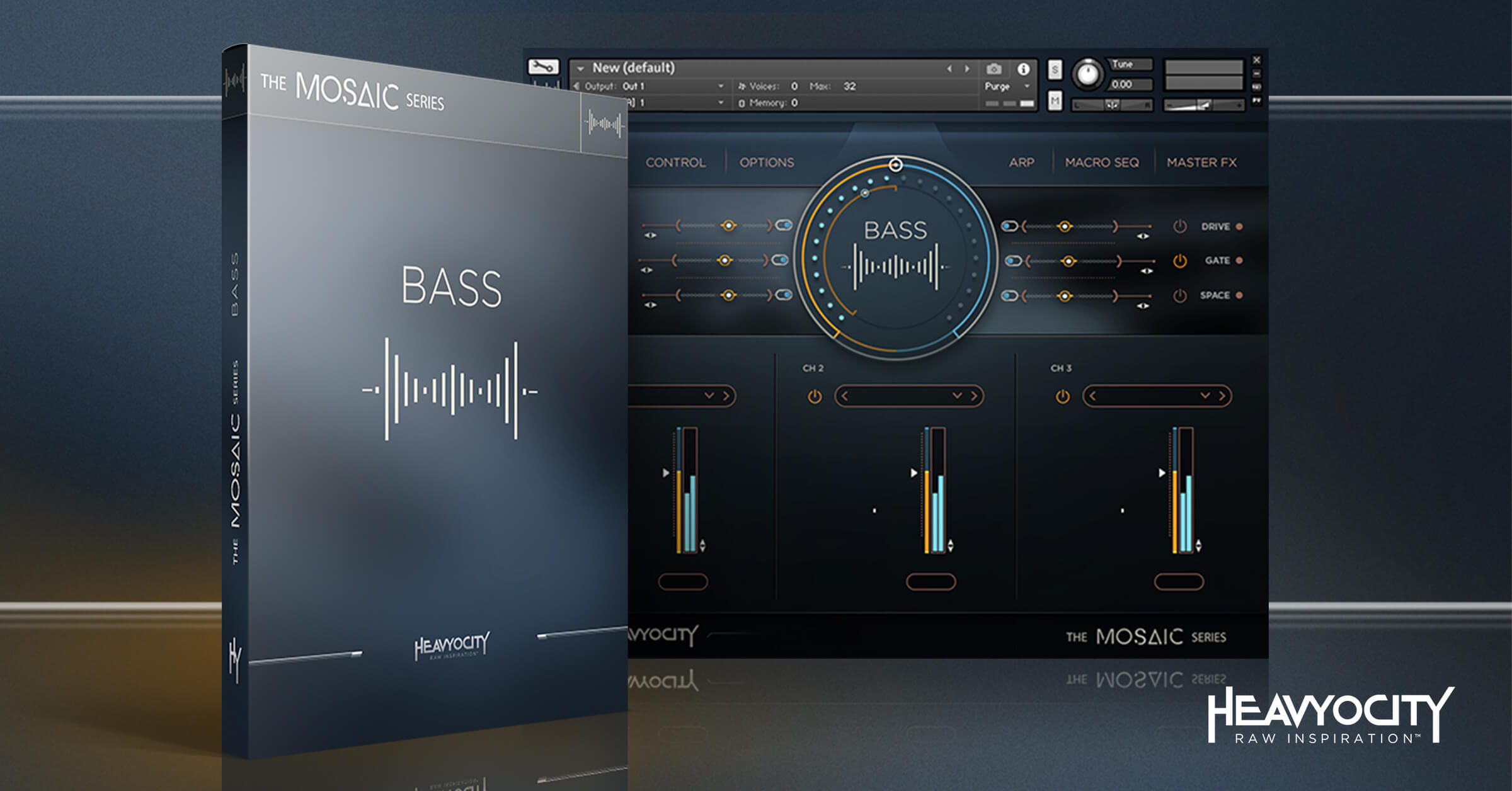
Task: Expand CH 3 sound list chevron
Action: (1205, 396)
